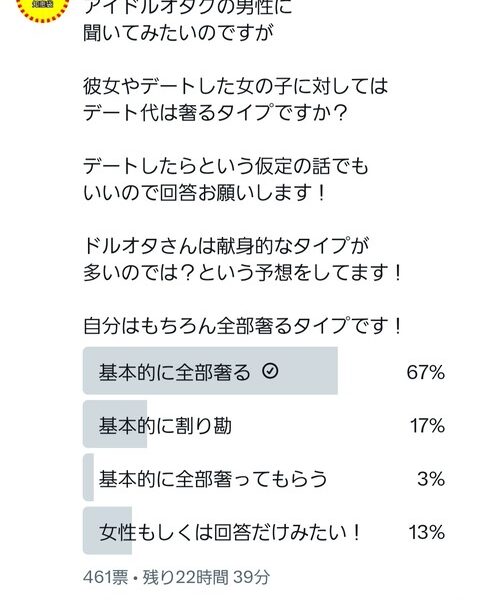Click the line 自分はもちろん全部奢るタイプです！
480x600 pixels.
(243, 326)
